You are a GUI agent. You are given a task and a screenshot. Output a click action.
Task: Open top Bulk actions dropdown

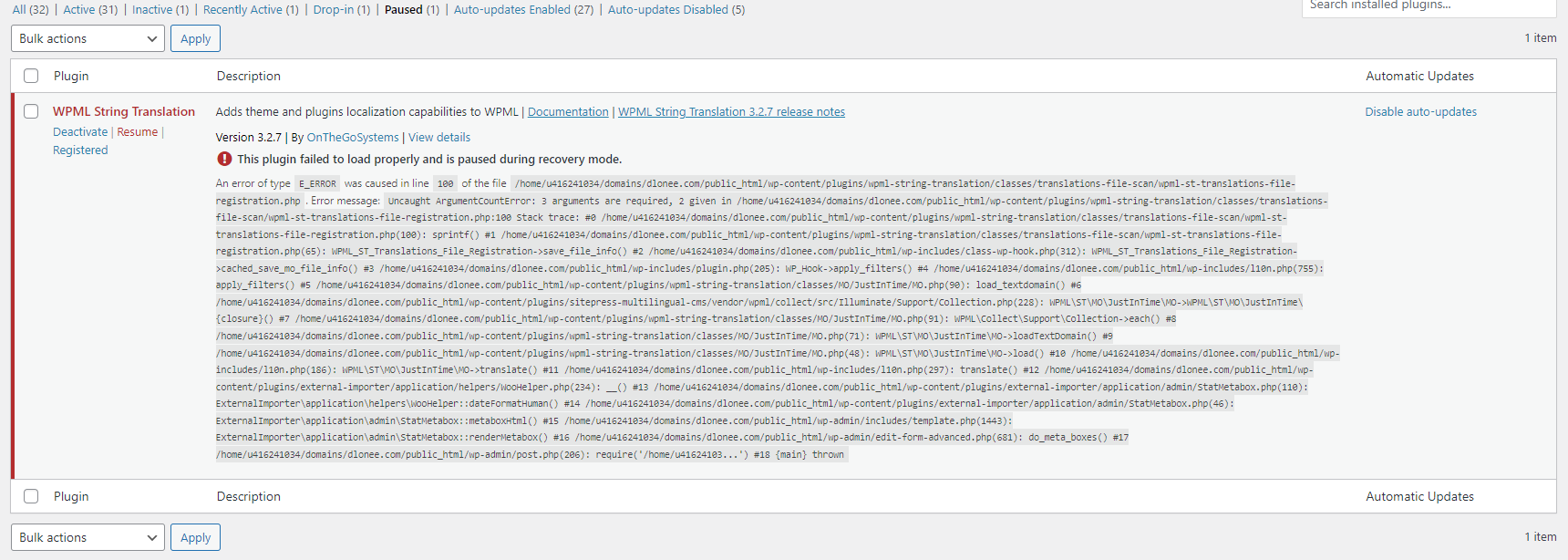click(88, 38)
